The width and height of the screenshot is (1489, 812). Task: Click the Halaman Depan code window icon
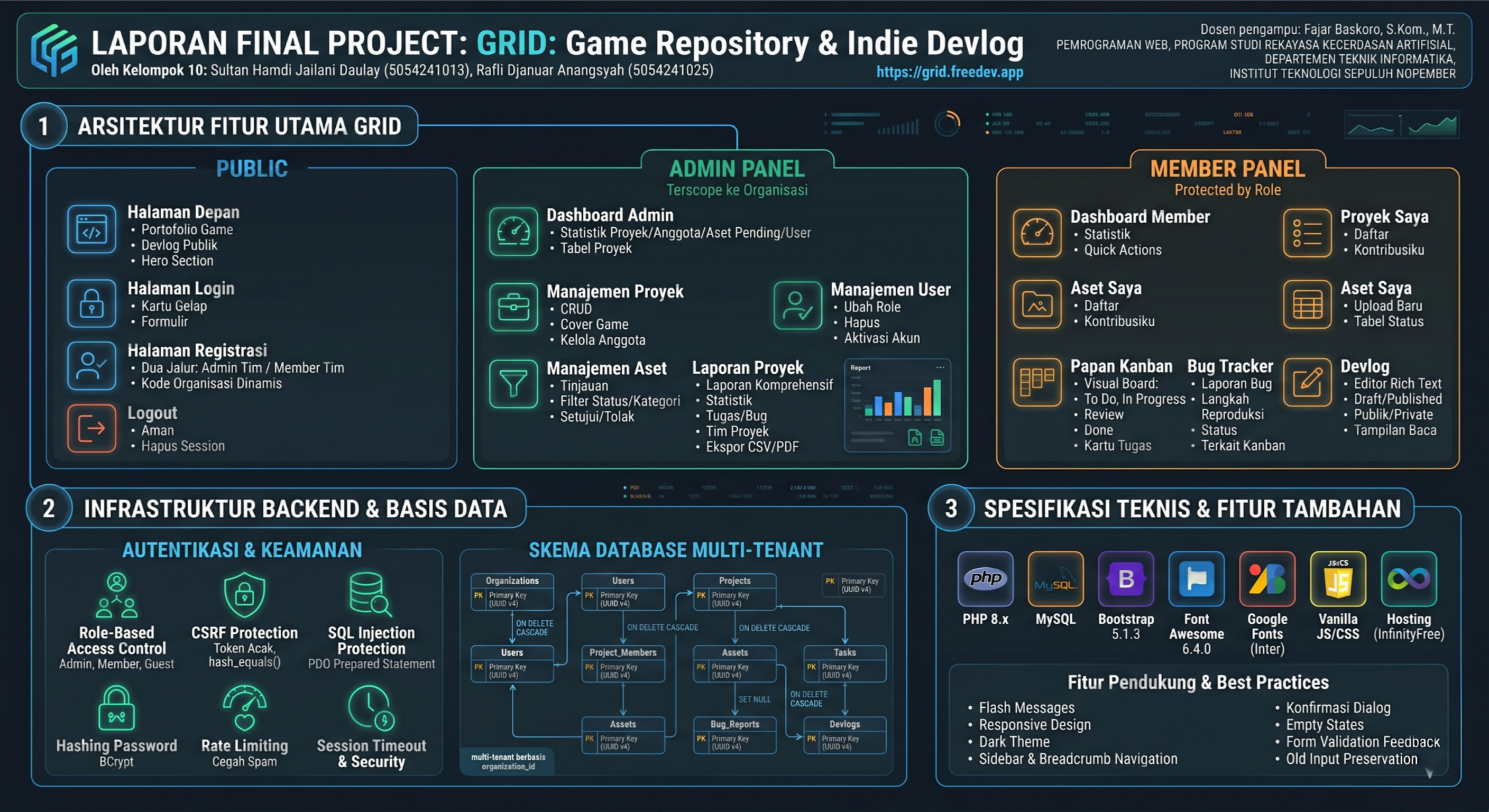pyautogui.click(x=92, y=229)
